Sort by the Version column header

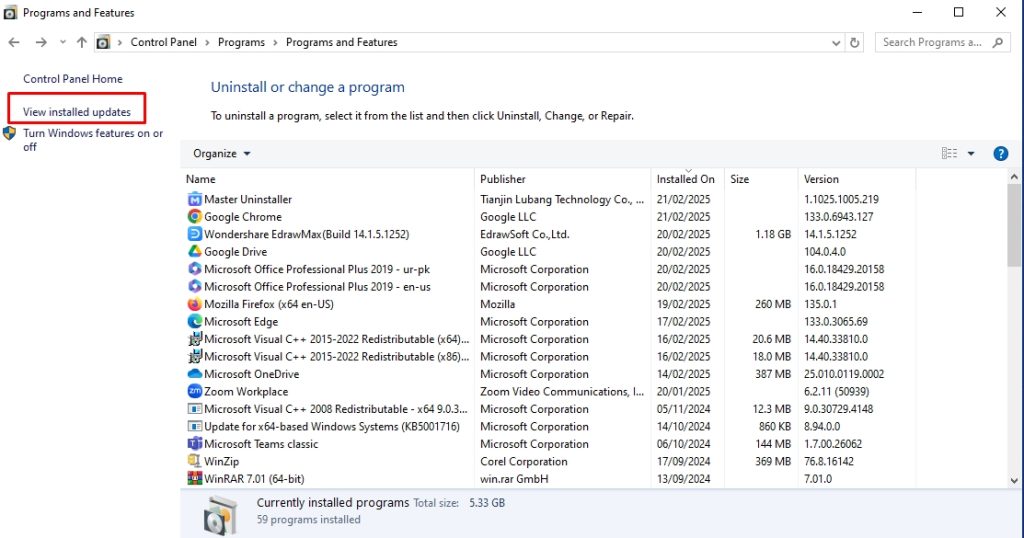[821, 179]
